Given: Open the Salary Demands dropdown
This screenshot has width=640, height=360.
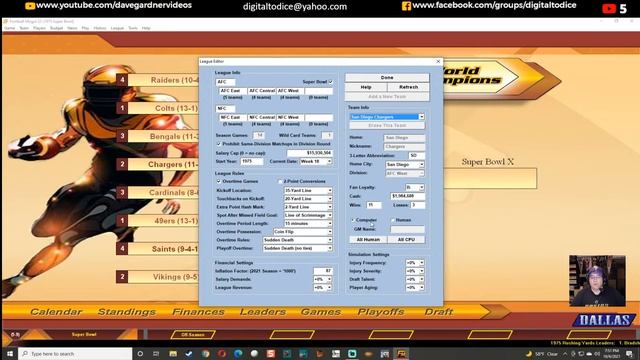Looking at the screenshot, I should point(329,280).
